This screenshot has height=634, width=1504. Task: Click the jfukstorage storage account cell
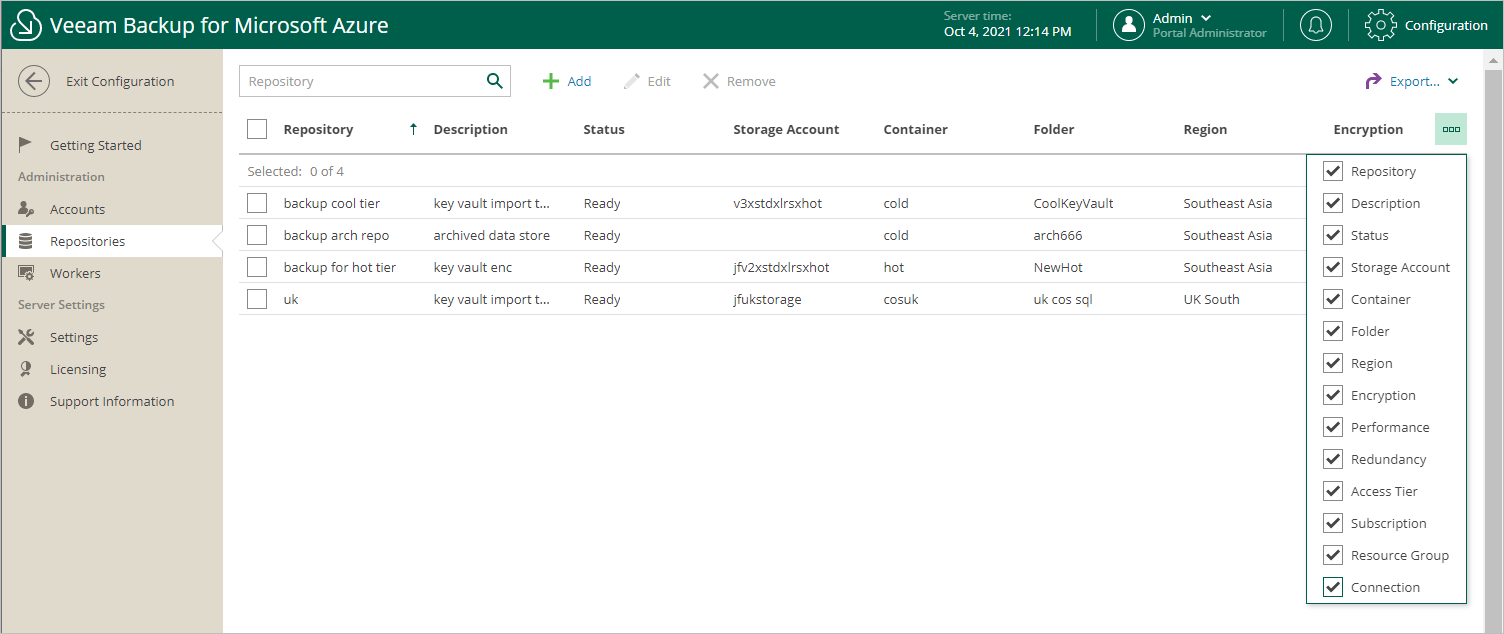[767, 299]
